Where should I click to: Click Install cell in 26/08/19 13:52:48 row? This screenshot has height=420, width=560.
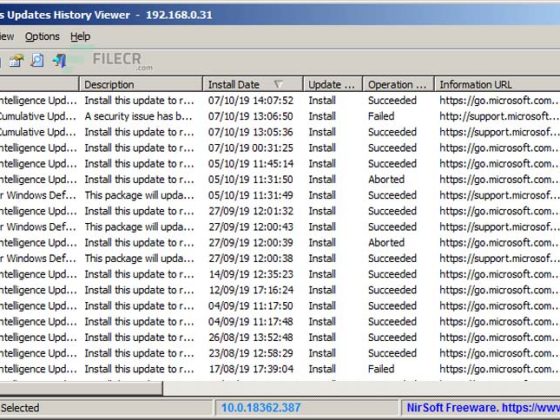322,337
